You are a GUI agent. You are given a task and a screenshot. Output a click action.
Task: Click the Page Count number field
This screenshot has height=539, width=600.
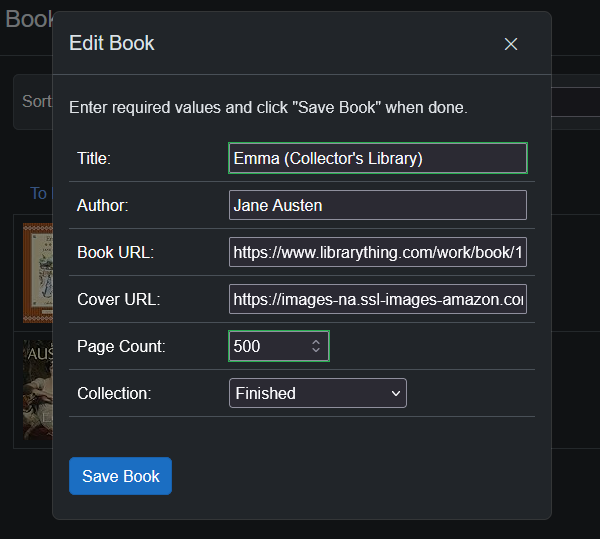coord(268,346)
